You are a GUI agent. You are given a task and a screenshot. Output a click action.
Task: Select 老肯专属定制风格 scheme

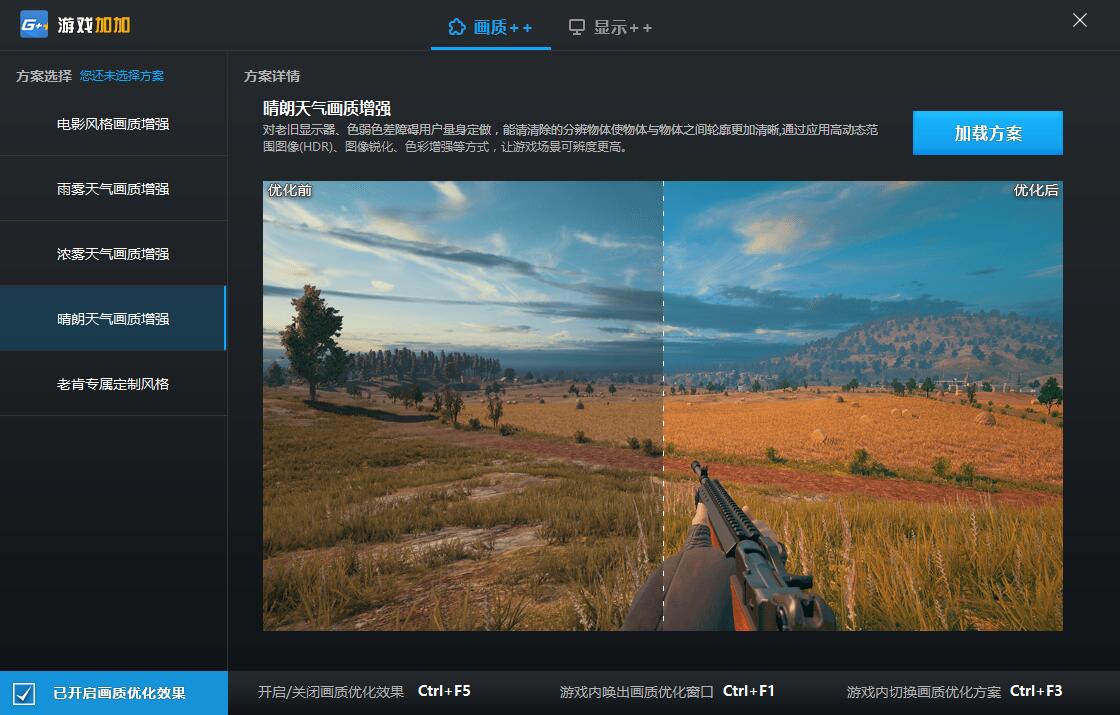(x=113, y=384)
